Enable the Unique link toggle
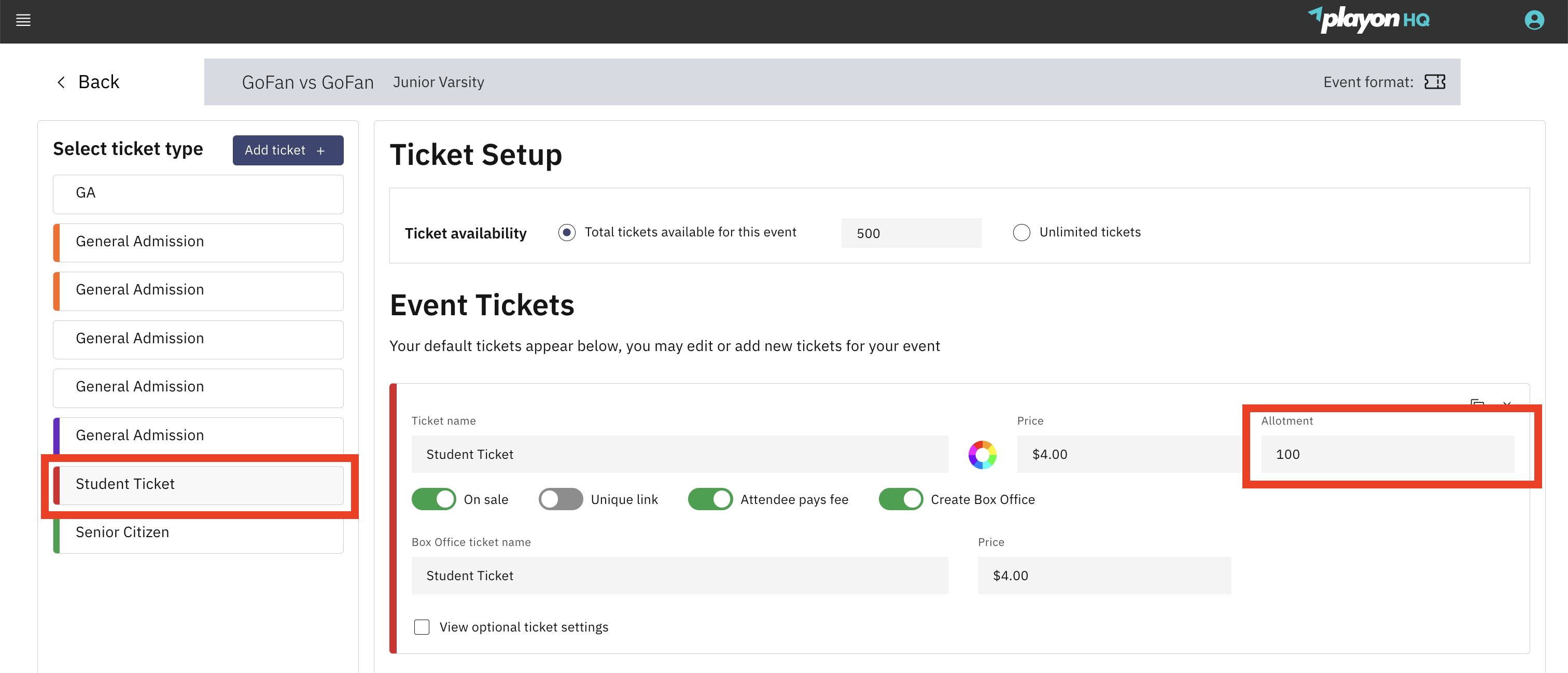This screenshot has height=673, width=1568. 560,499
